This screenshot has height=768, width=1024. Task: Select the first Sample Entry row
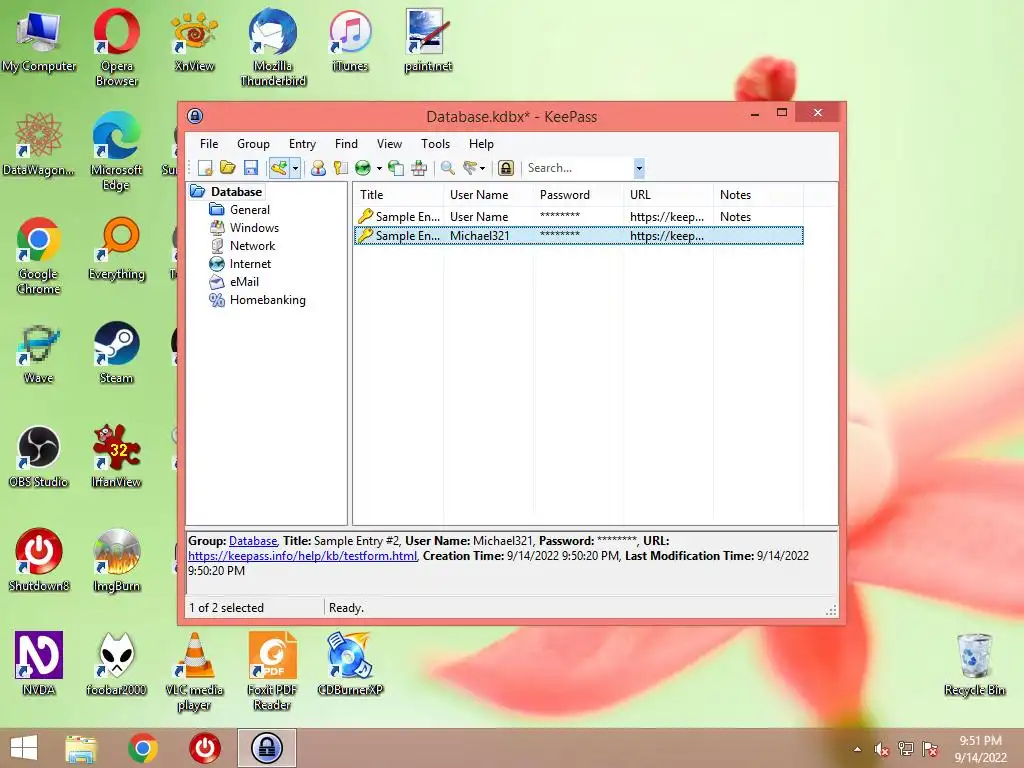coord(579,216)
